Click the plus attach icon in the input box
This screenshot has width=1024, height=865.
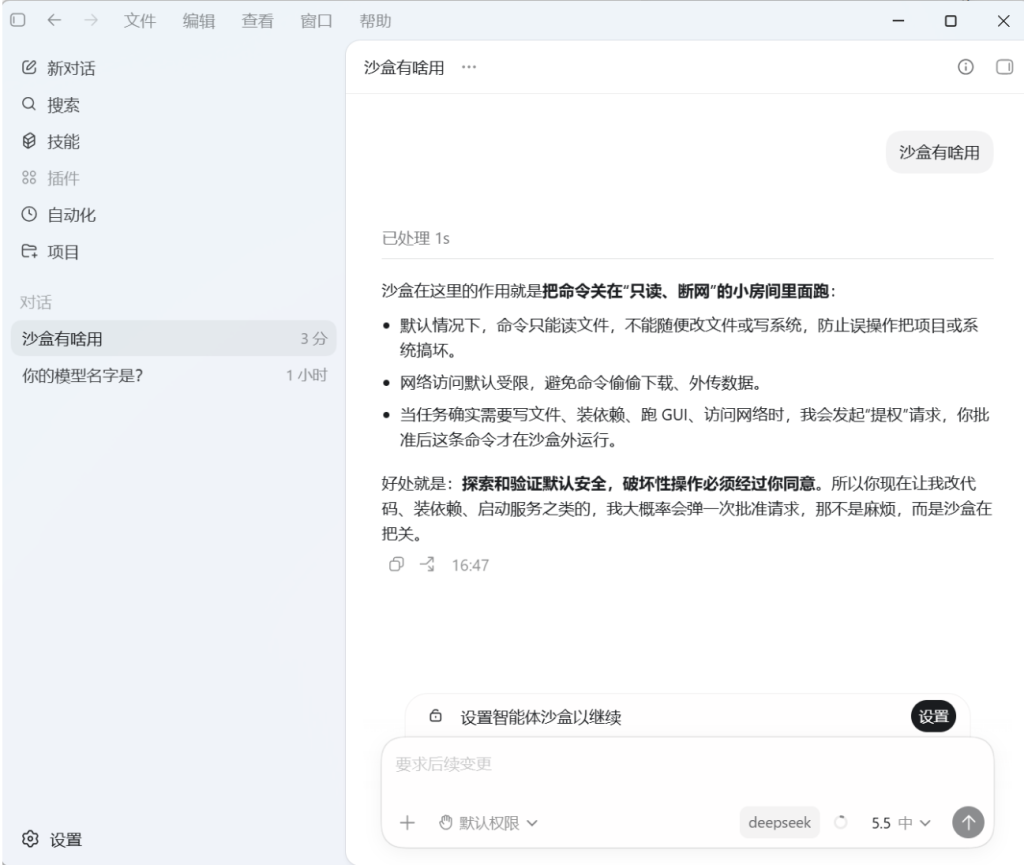[407, 823]
